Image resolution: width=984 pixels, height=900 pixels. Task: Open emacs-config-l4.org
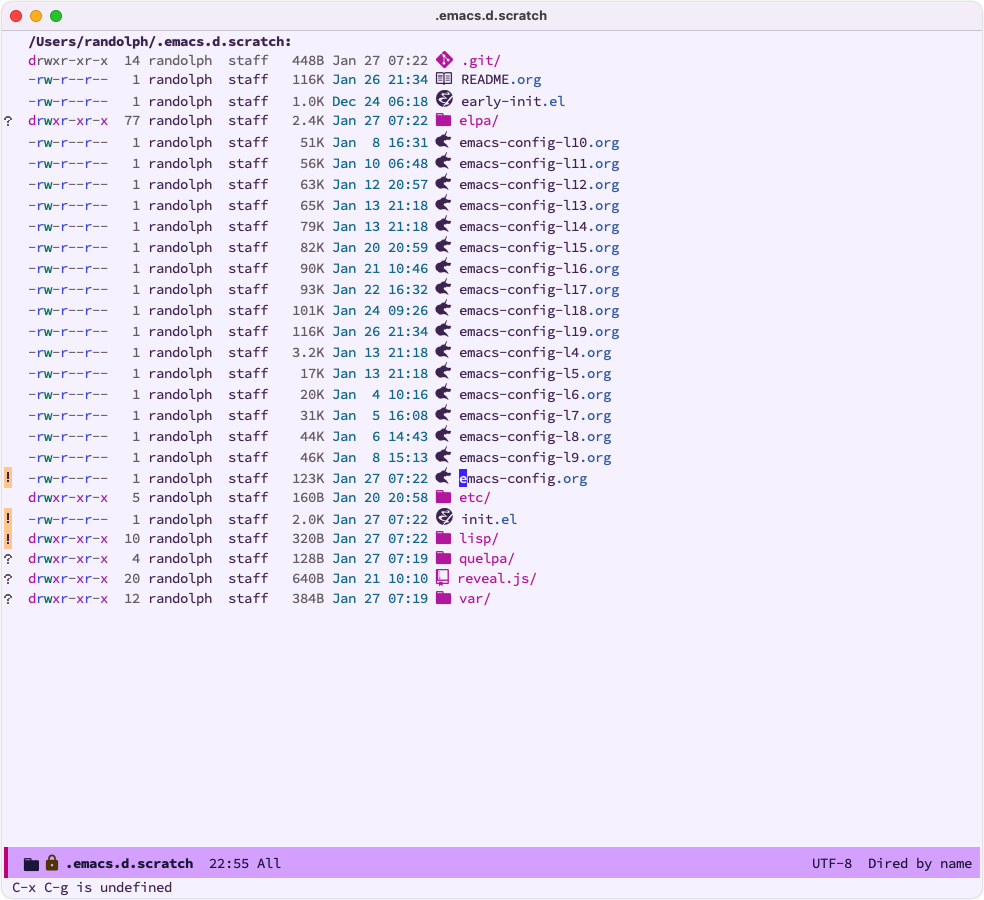(x=535, y=353)
